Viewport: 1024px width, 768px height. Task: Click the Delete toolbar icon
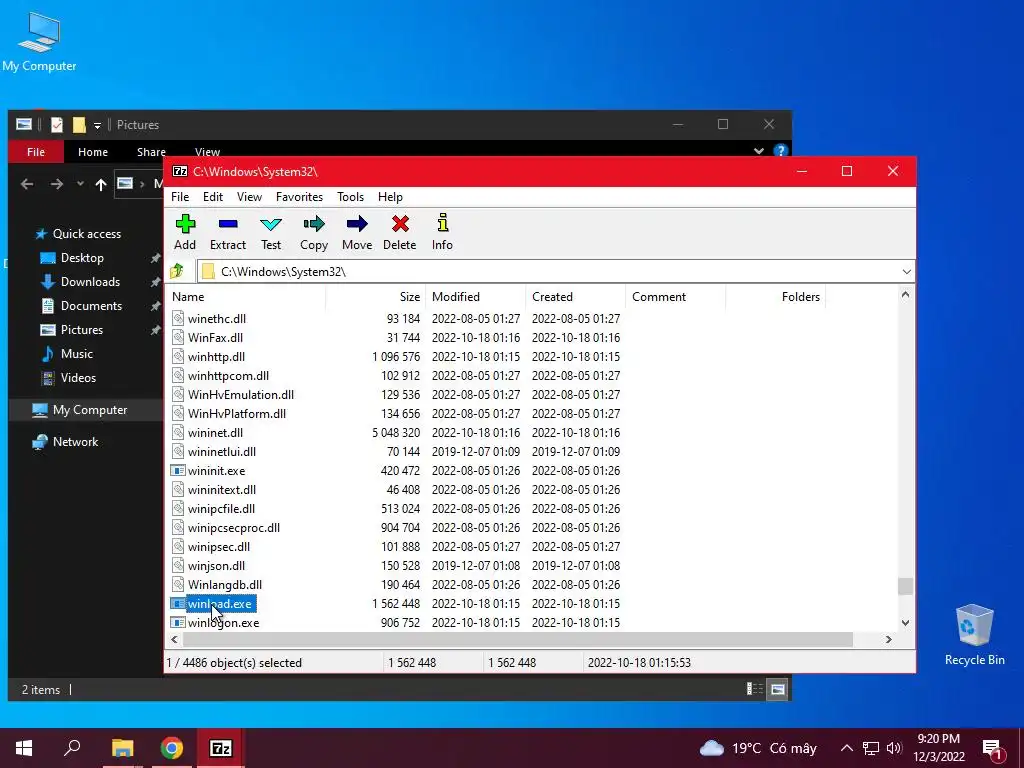400,232
